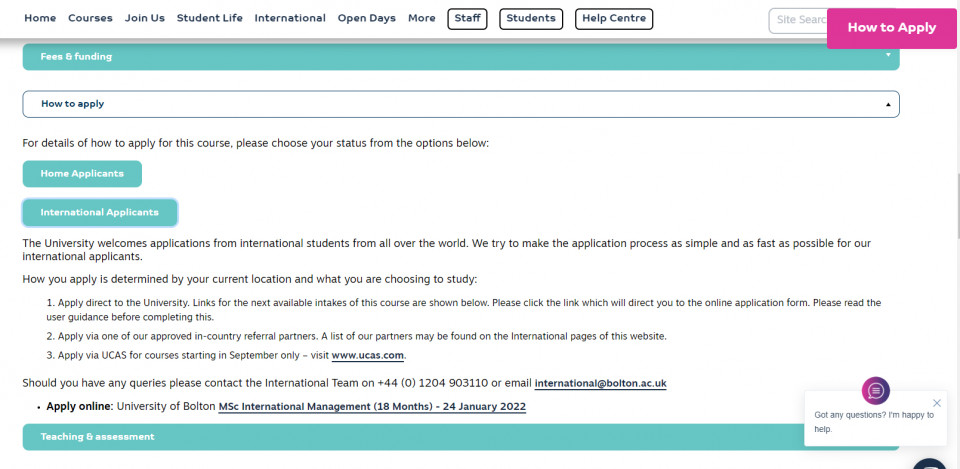Click the Fees & funding arrow
This screenshot has width=960, height=469.
[888, 55]
